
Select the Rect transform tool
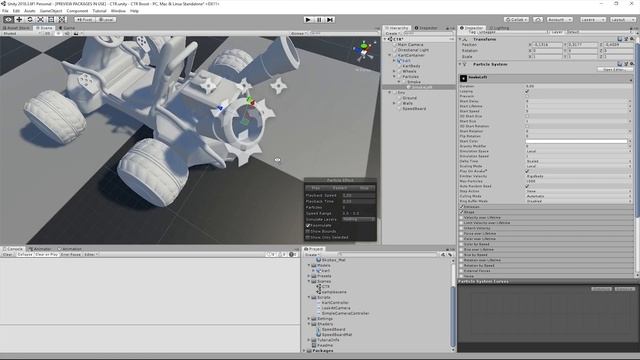(51, 20)
